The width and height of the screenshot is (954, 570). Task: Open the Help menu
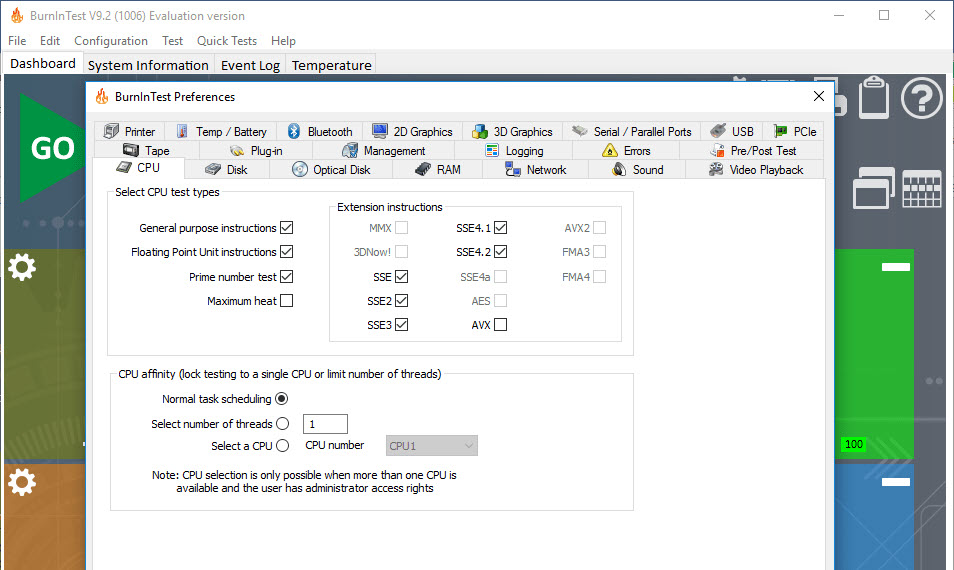point(283,41)
